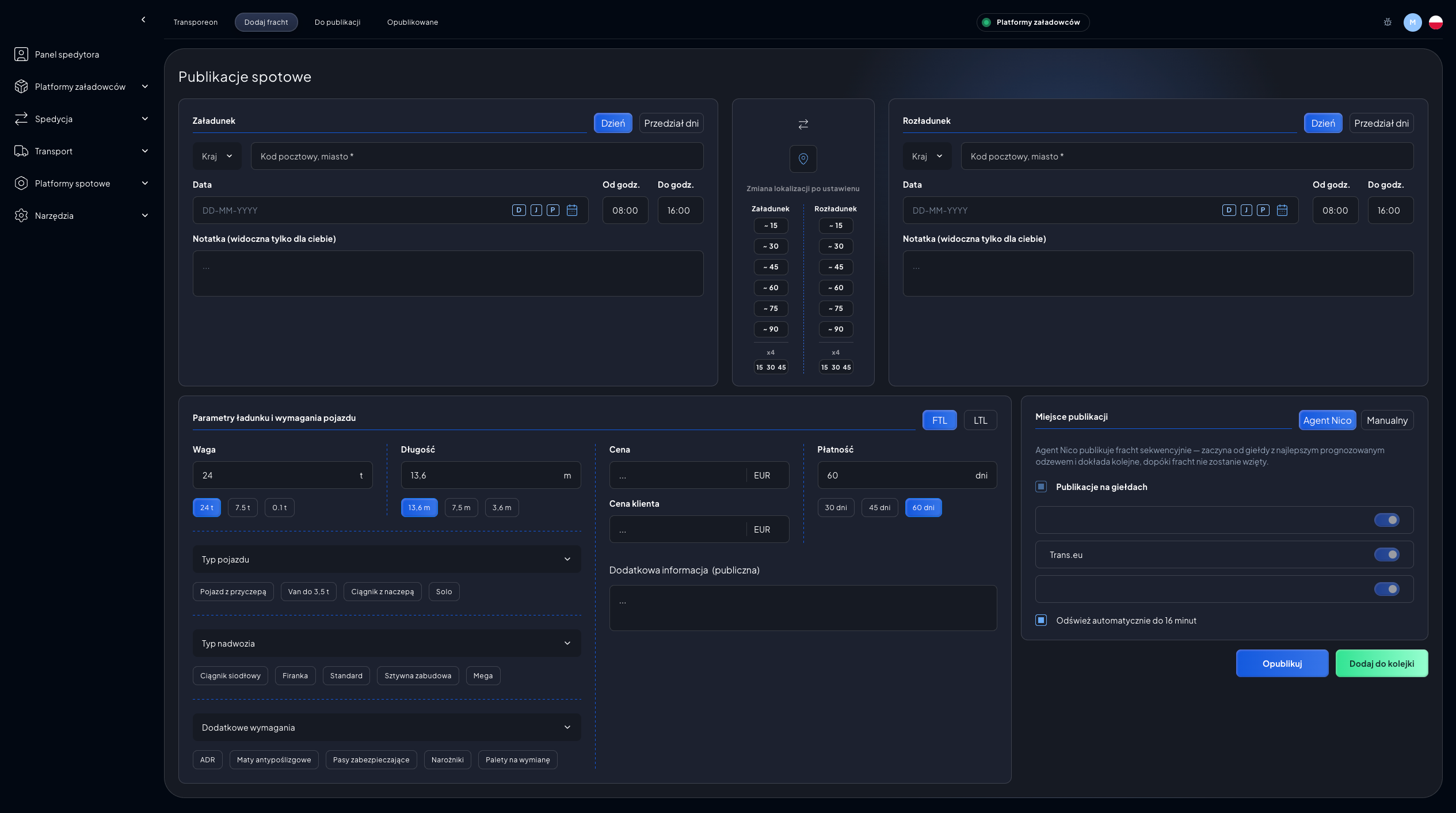Switch the toggle below Trans.eu row
Image resolution: width=1456 pixels, height=813 pixels.
[x=1387, y=589]
